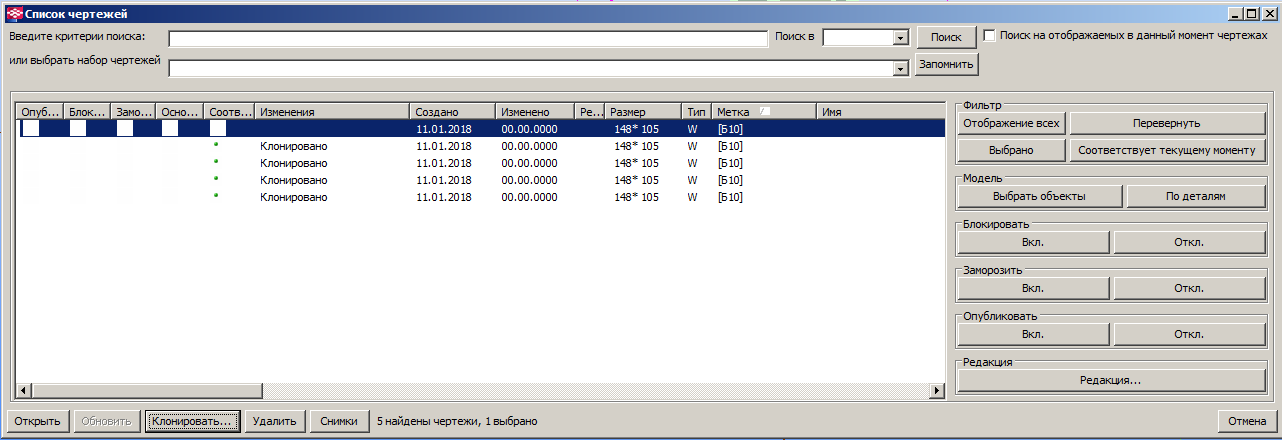Click the 'Отображение всех' filter button
This screenshot has width=1282, height=440.
(1010, 123)
